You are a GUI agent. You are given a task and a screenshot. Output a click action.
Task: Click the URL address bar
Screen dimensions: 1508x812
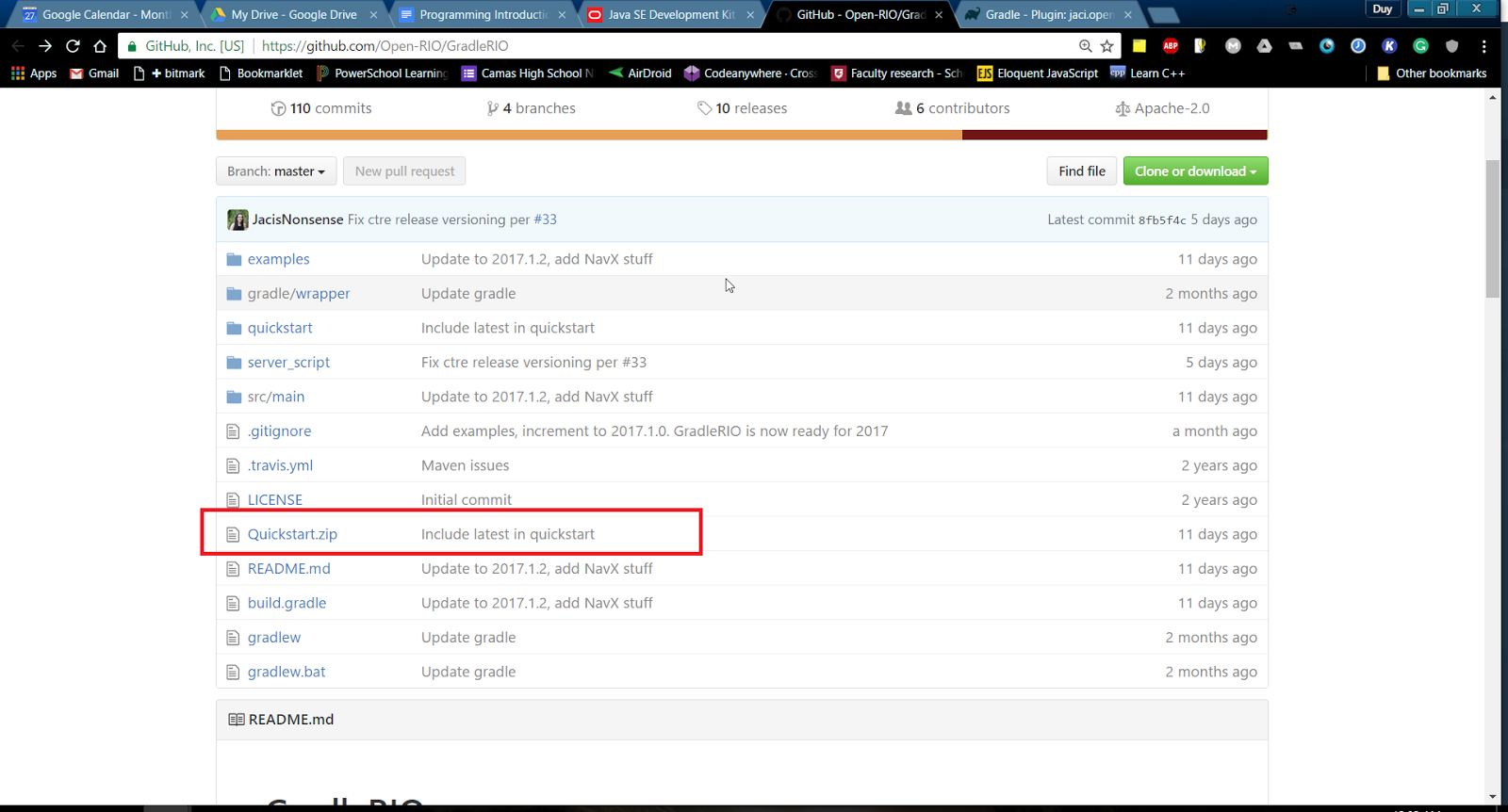660,45
